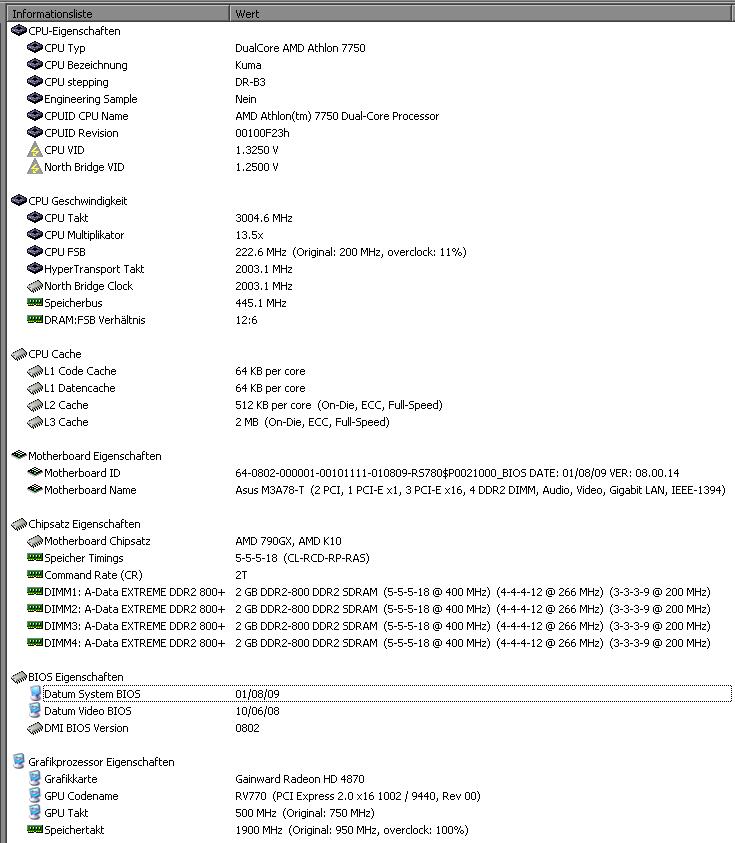Select the DIMM2: A-Data EXTREME row

(x=371, y=609)
